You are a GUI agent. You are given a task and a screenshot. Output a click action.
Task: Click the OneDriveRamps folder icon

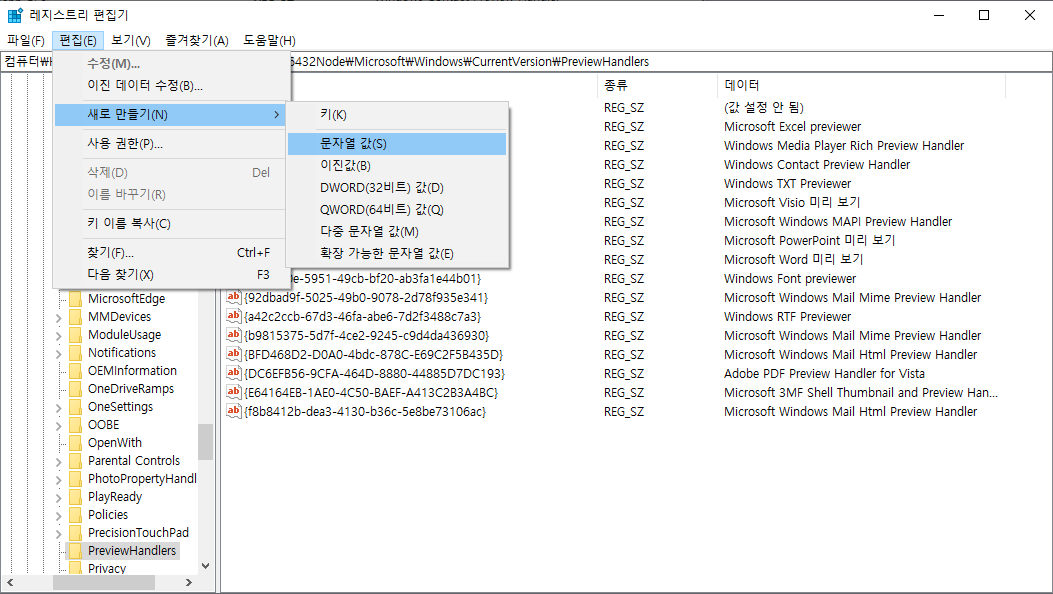pyautogui.click(x=75, y=389)
